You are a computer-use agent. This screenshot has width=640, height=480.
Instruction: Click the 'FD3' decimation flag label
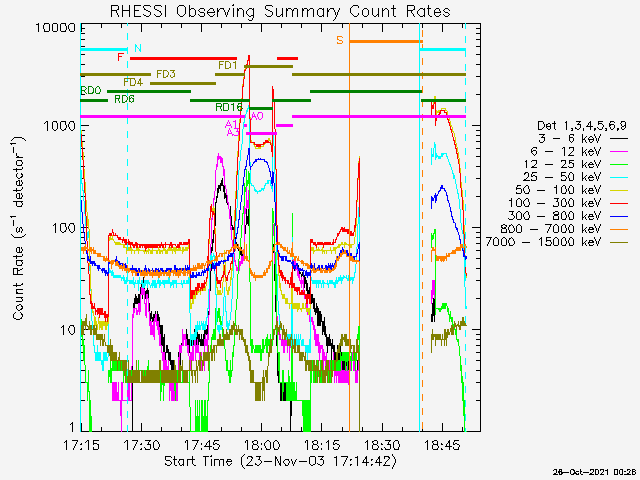[166, 74]
